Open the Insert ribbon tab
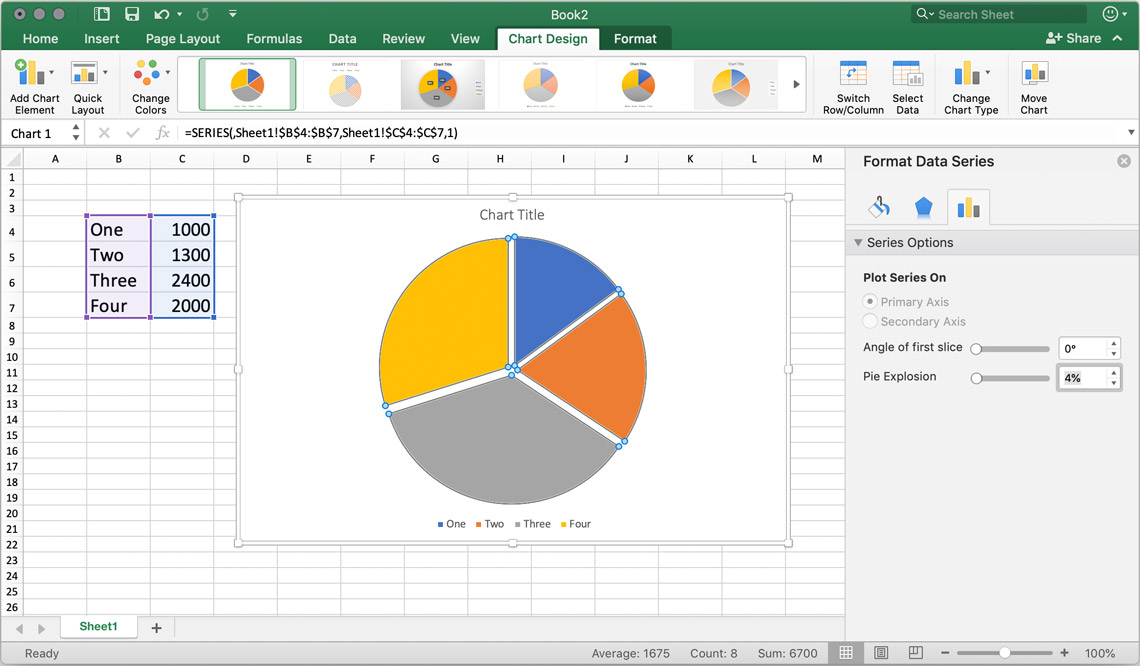This screenshot has height=666, width=1140. point(102,39)
